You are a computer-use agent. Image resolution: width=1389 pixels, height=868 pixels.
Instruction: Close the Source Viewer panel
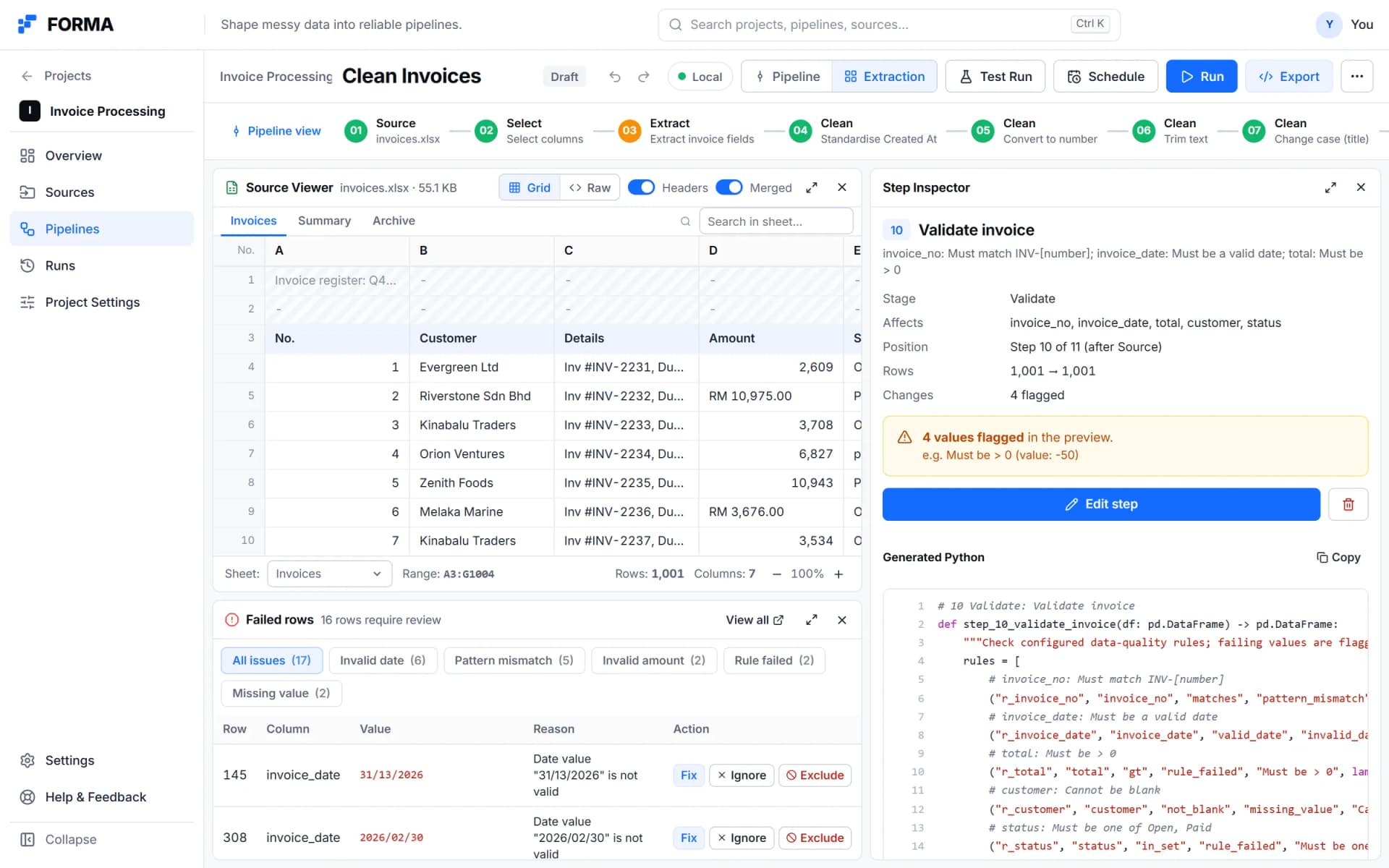tap(842, 187)
